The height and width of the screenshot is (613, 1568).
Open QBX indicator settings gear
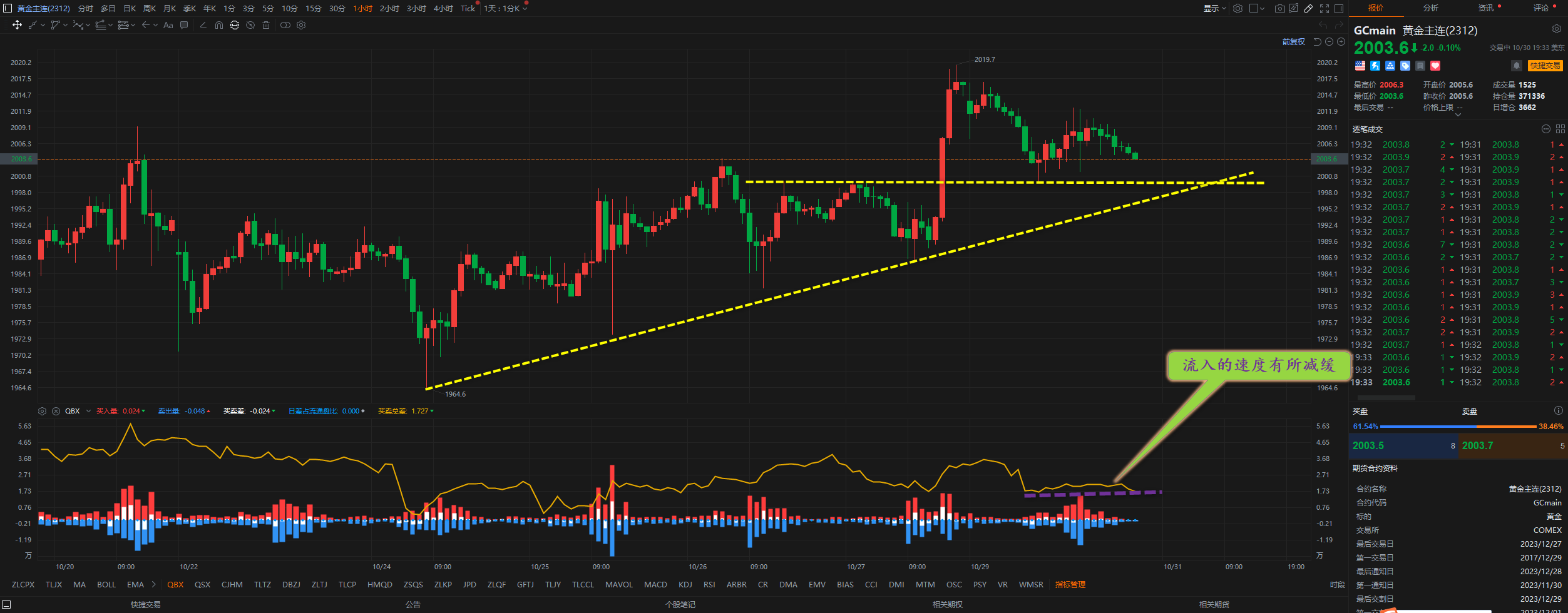pos(43,411)
